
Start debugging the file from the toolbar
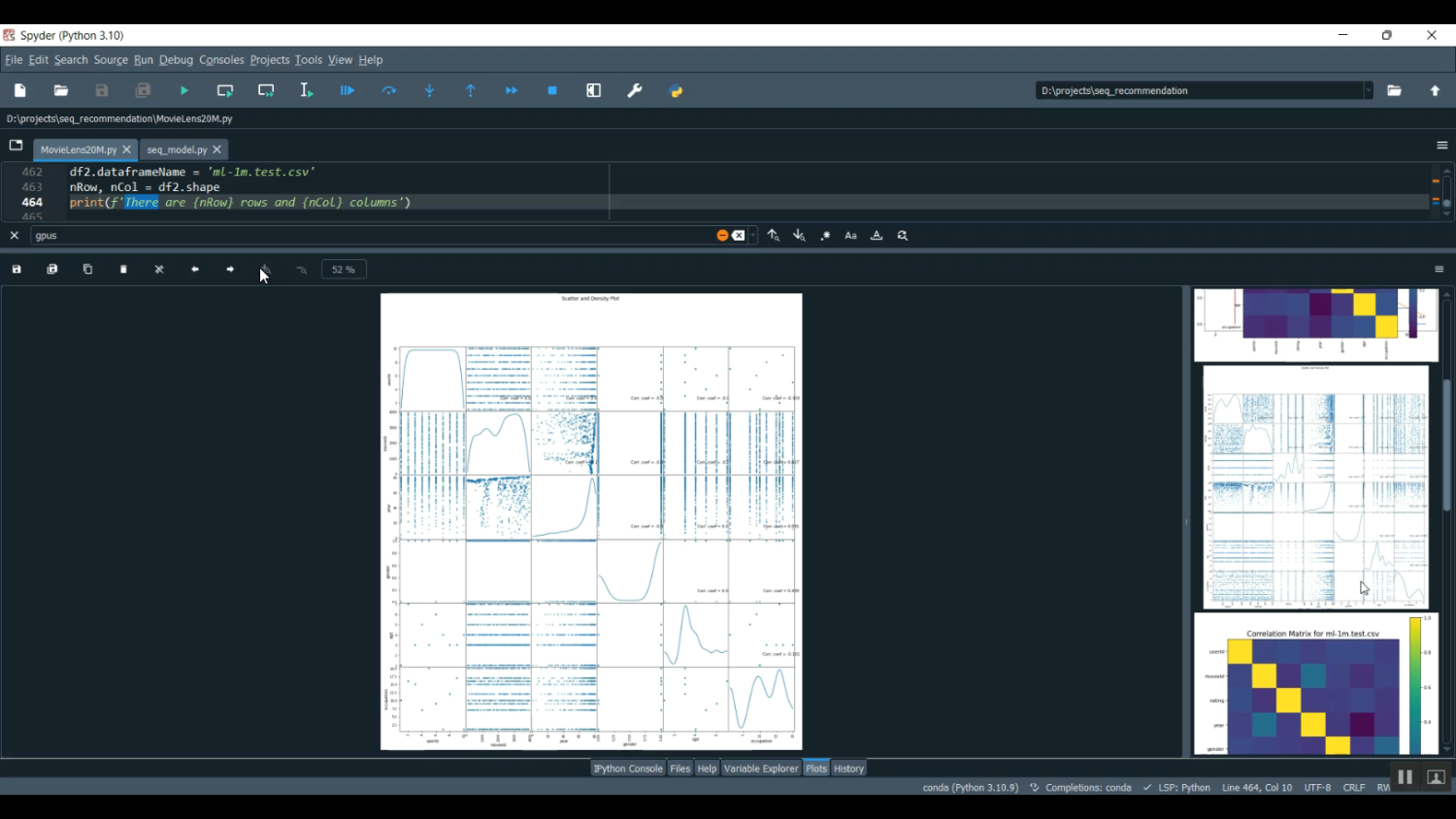(x=347, y=91)
